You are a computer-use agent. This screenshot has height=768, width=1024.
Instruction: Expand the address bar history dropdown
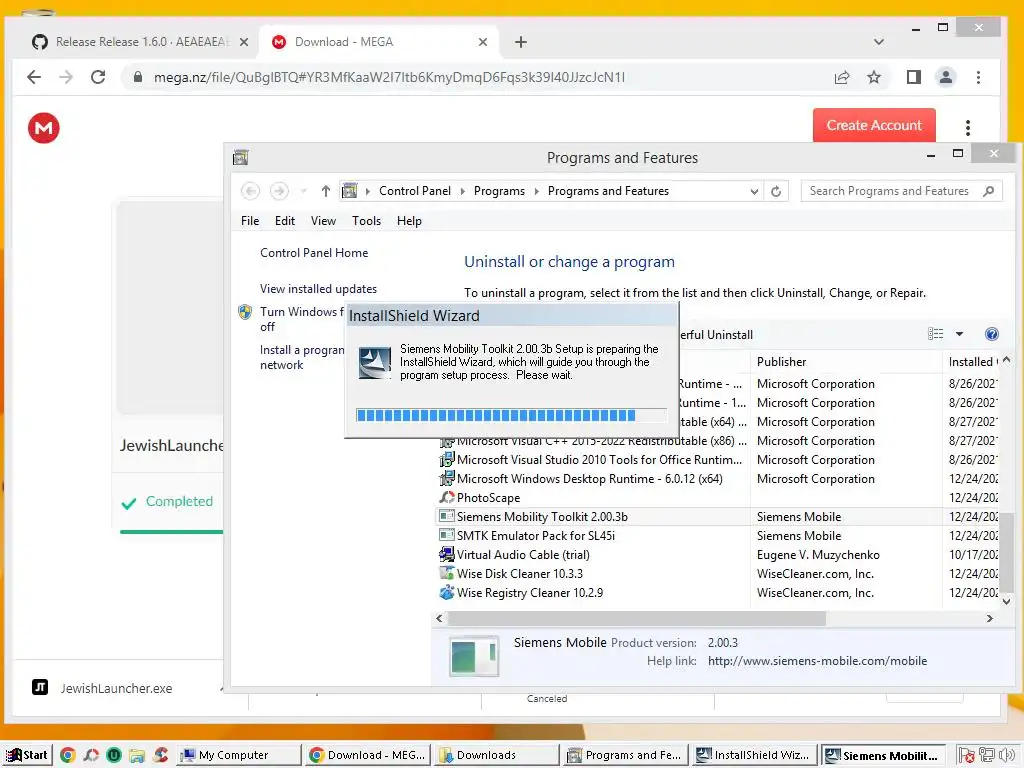[x=754, y=191]
